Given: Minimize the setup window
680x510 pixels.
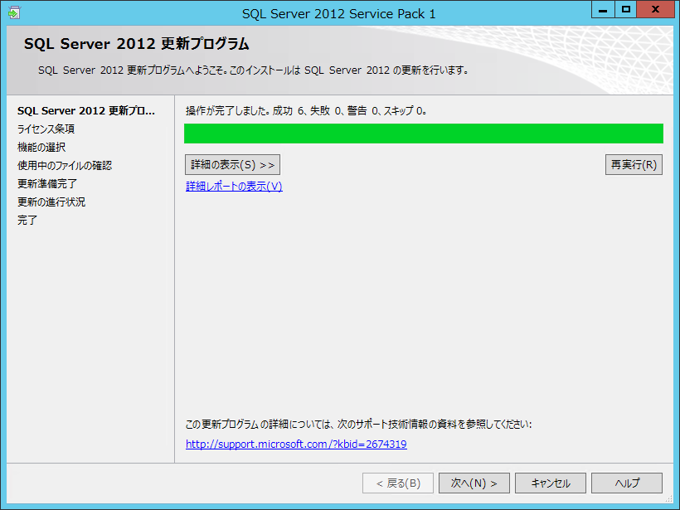Looking at the screenshot, I should point(603,10).
